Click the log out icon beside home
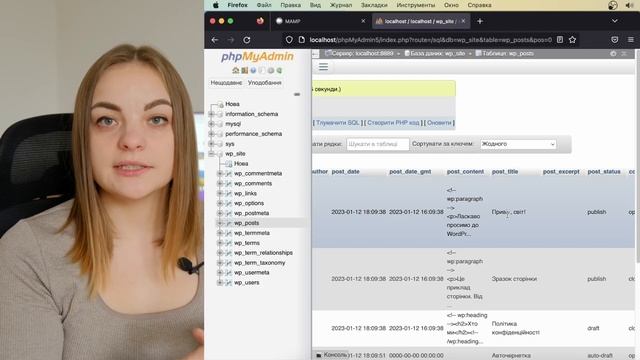This screenshot has width=640, height=360. pos(244,70)
